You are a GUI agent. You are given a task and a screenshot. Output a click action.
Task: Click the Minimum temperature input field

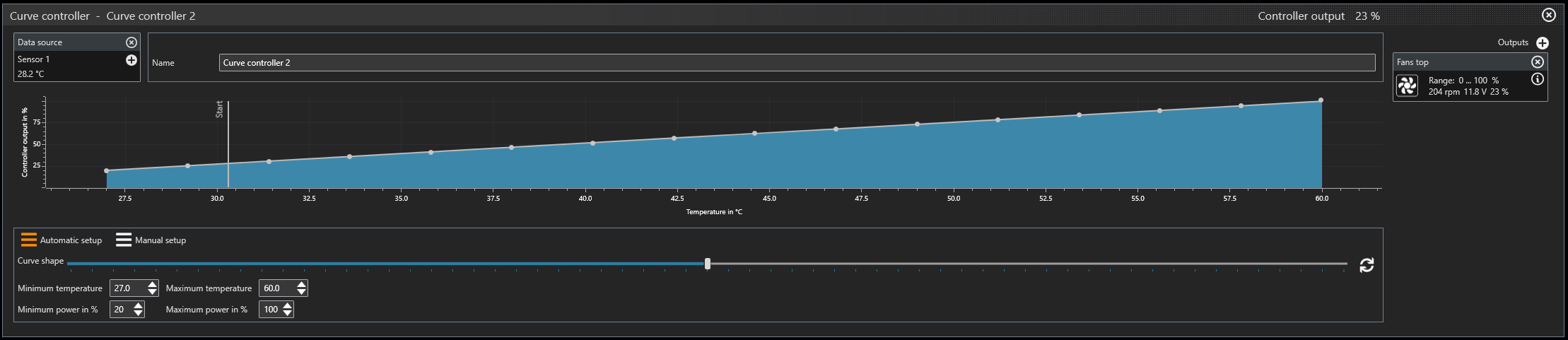pyautogui.click(x=128, y=288)
